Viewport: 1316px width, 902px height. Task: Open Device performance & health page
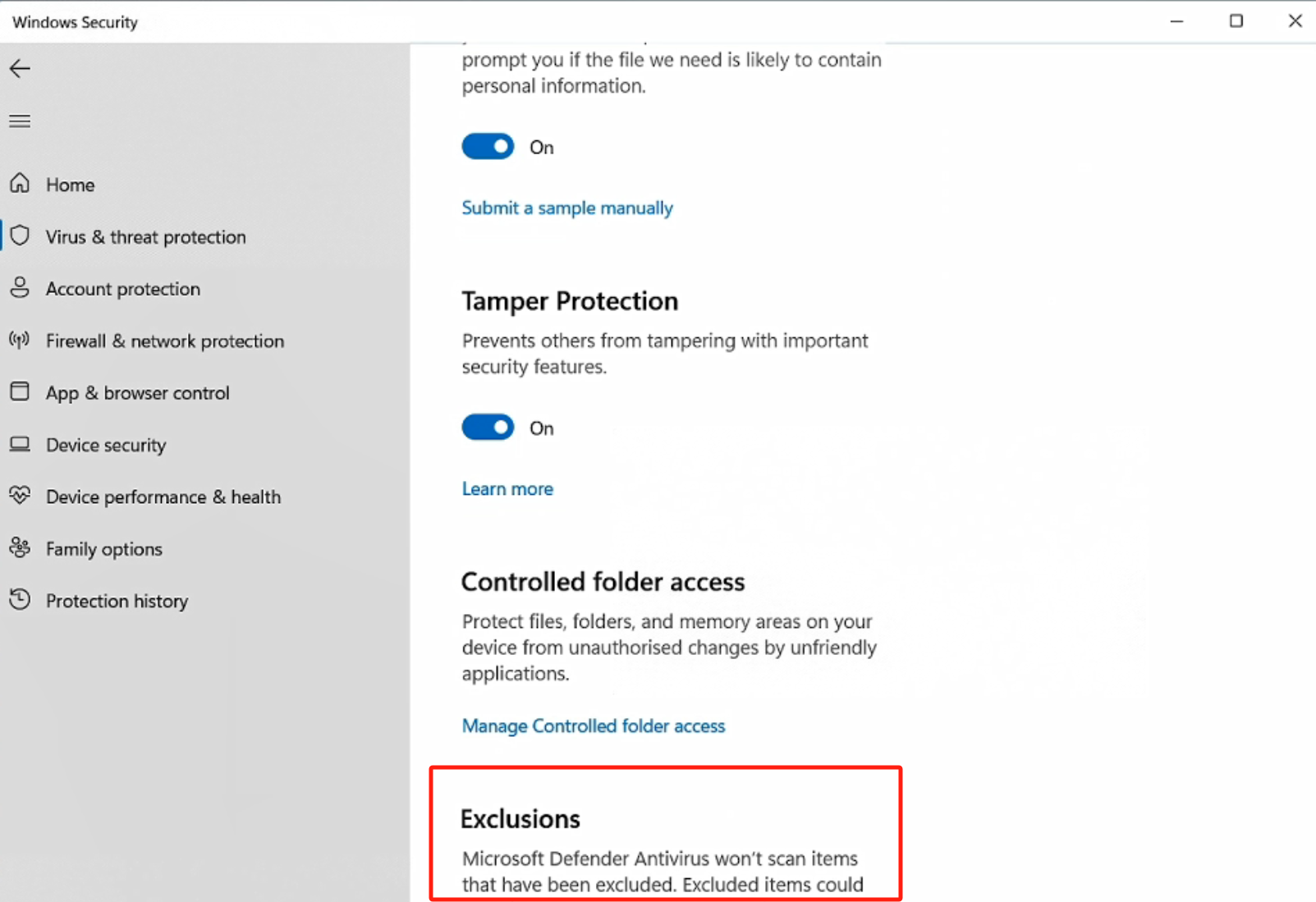pos(163,497)
